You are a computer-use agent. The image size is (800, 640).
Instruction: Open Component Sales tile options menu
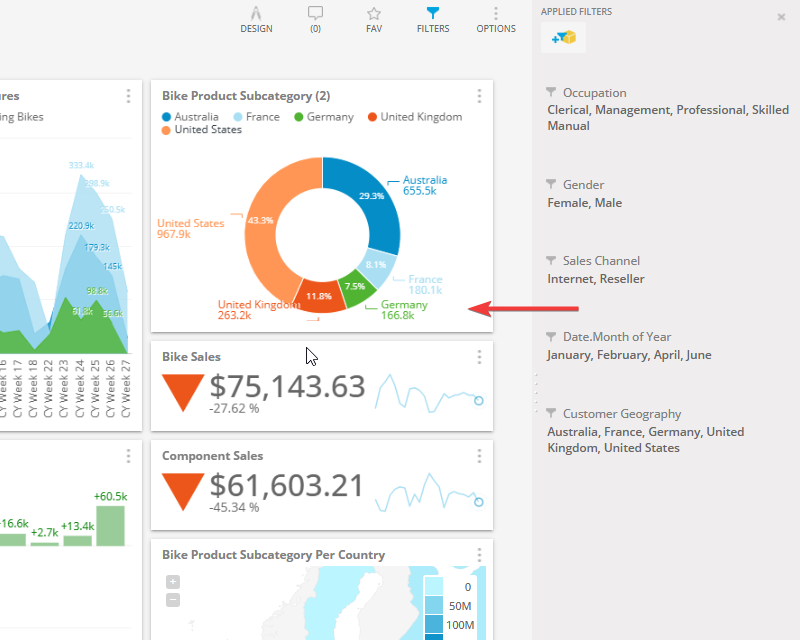479,456
